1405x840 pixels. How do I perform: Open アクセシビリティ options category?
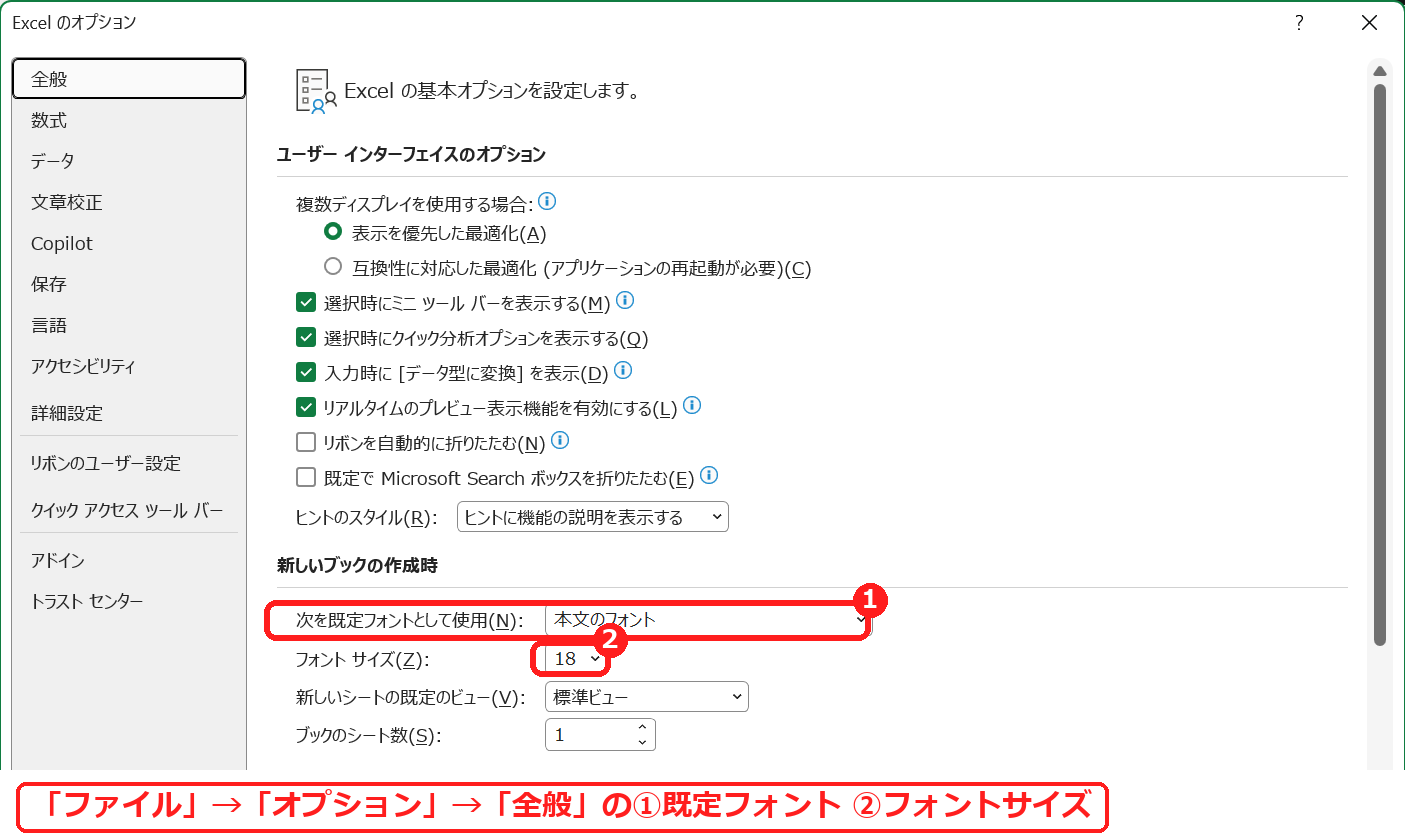pyautogui.click(x=129, y=366)
